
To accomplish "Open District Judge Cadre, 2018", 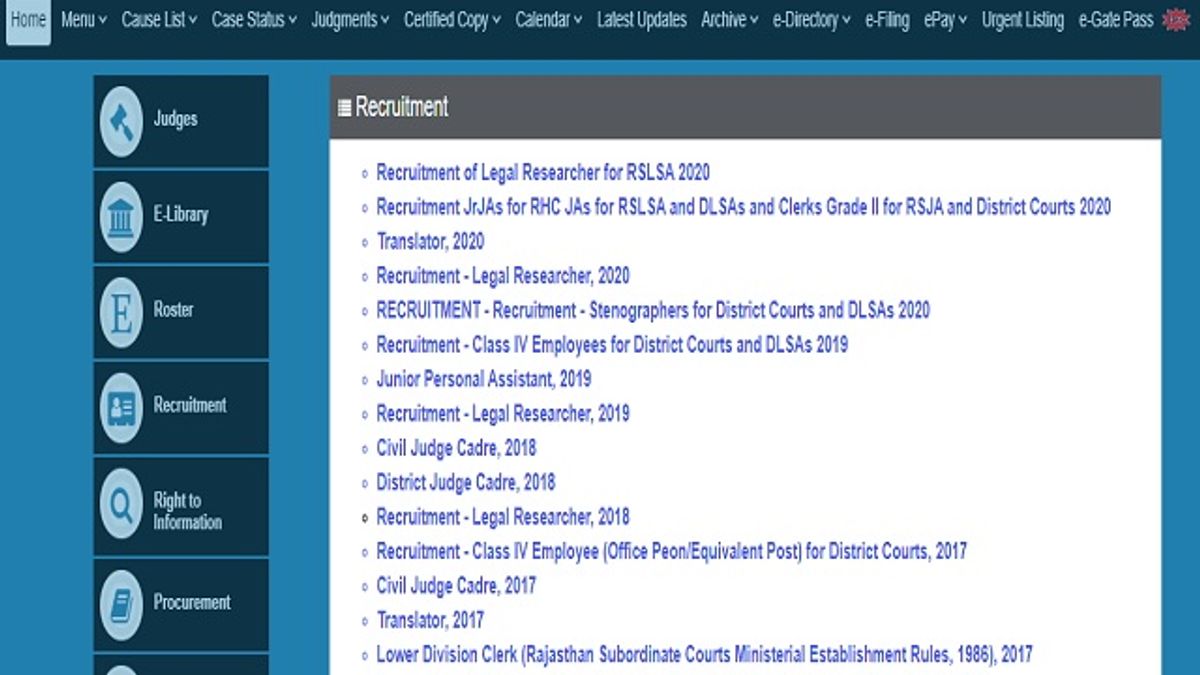I will point(465,482).
